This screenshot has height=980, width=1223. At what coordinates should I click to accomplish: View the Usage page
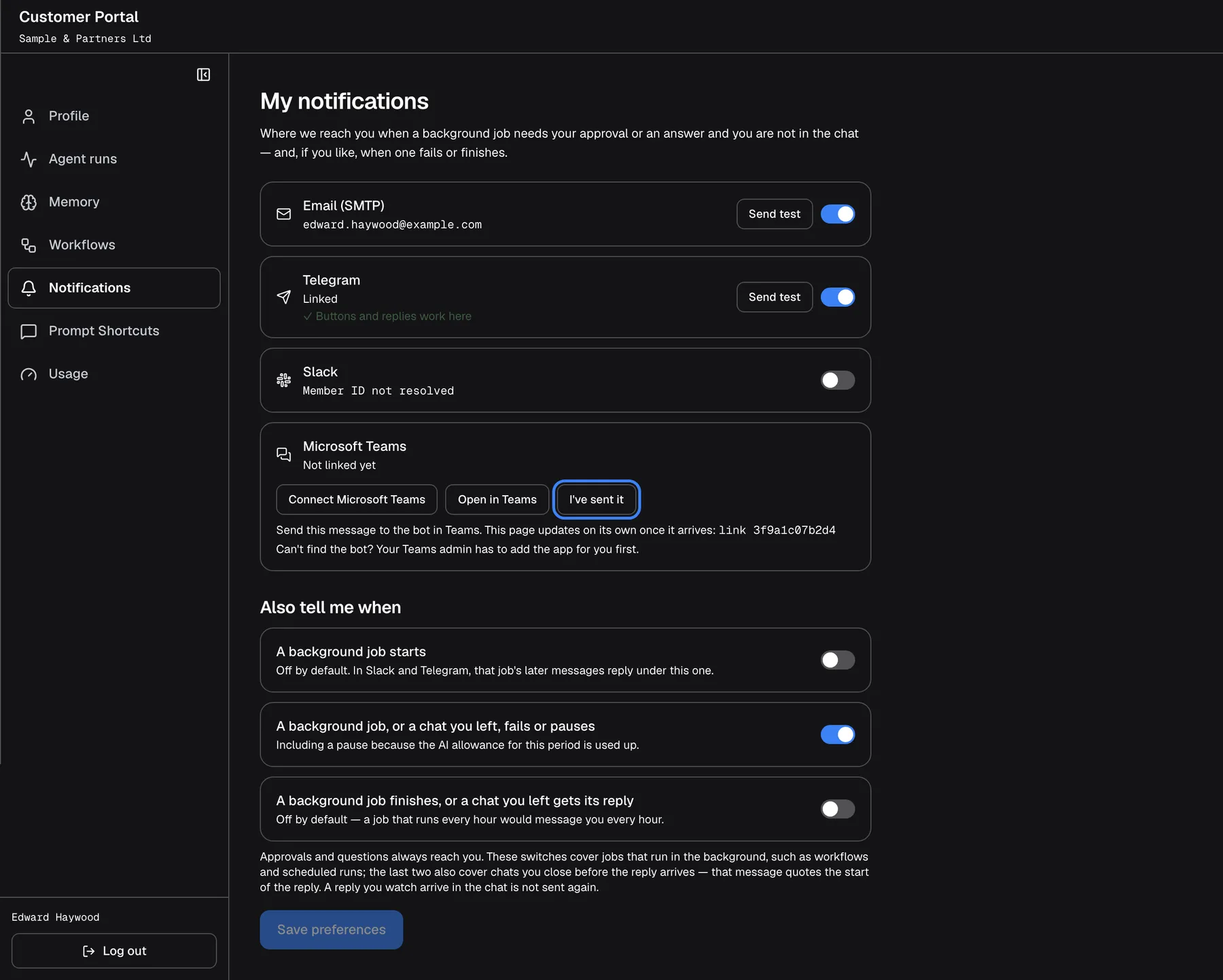point(114,374)
